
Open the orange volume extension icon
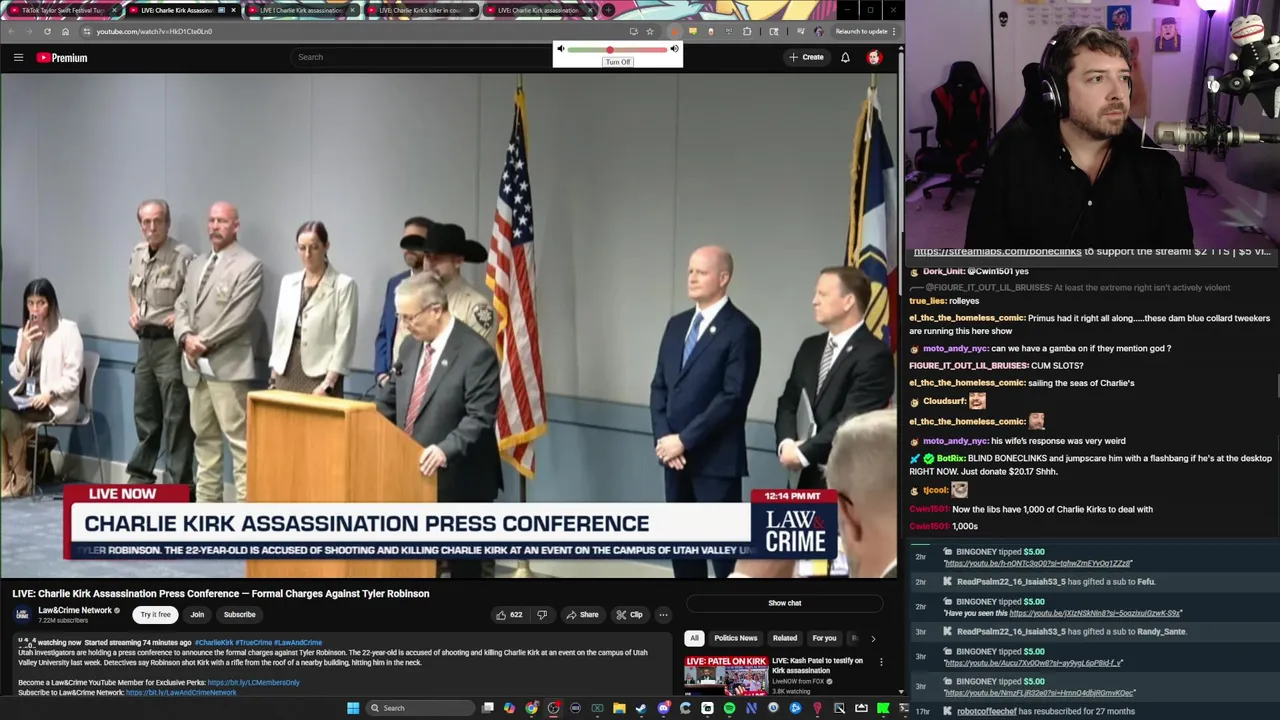pos(675,31)
